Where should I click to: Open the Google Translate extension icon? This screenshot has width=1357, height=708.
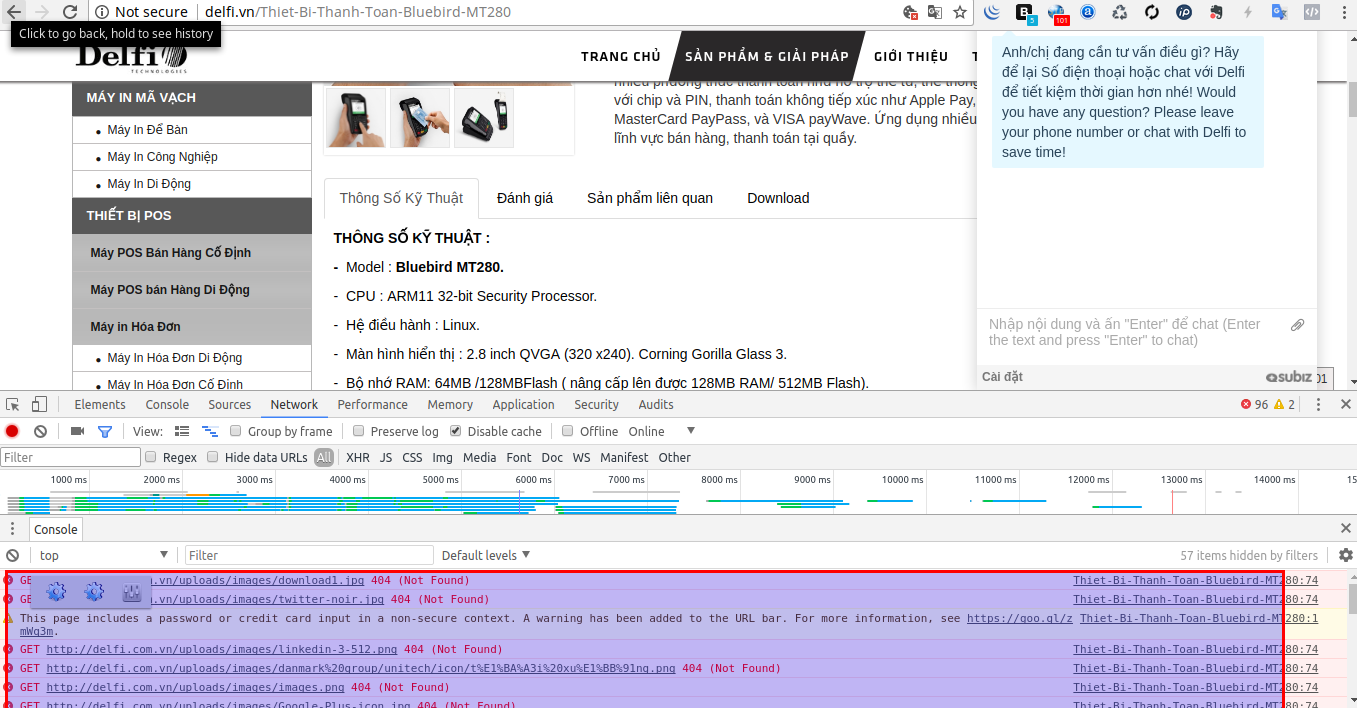[x=1279, y=12]
